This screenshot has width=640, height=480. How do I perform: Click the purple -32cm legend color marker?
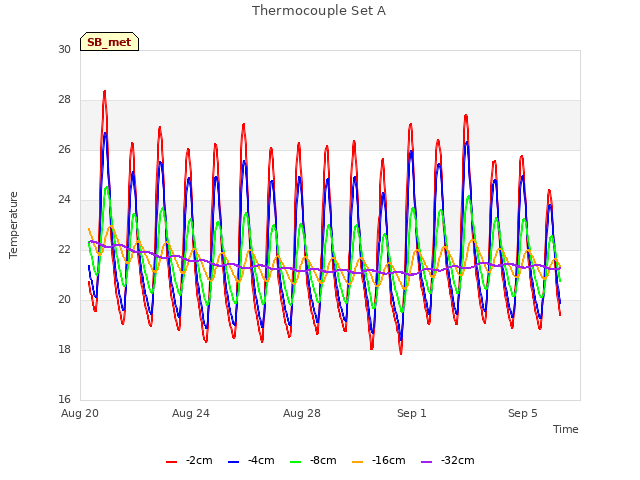tap(427, 462)
